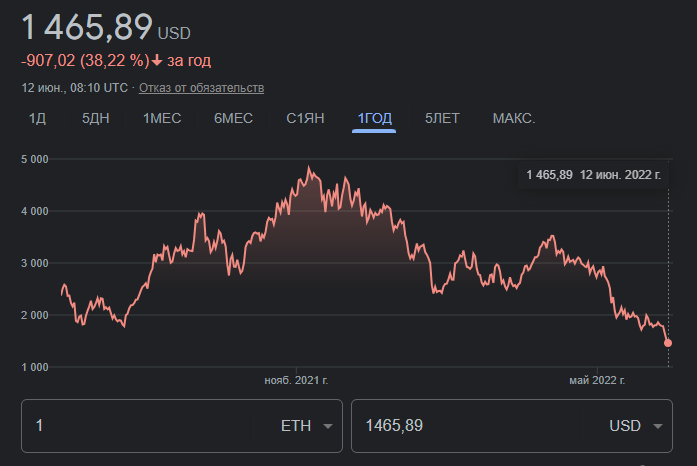Viewport: 697px width, 466px height.
Task: Click the chart tooltip showing 12 июн. 2022
Action: (594, 175)
